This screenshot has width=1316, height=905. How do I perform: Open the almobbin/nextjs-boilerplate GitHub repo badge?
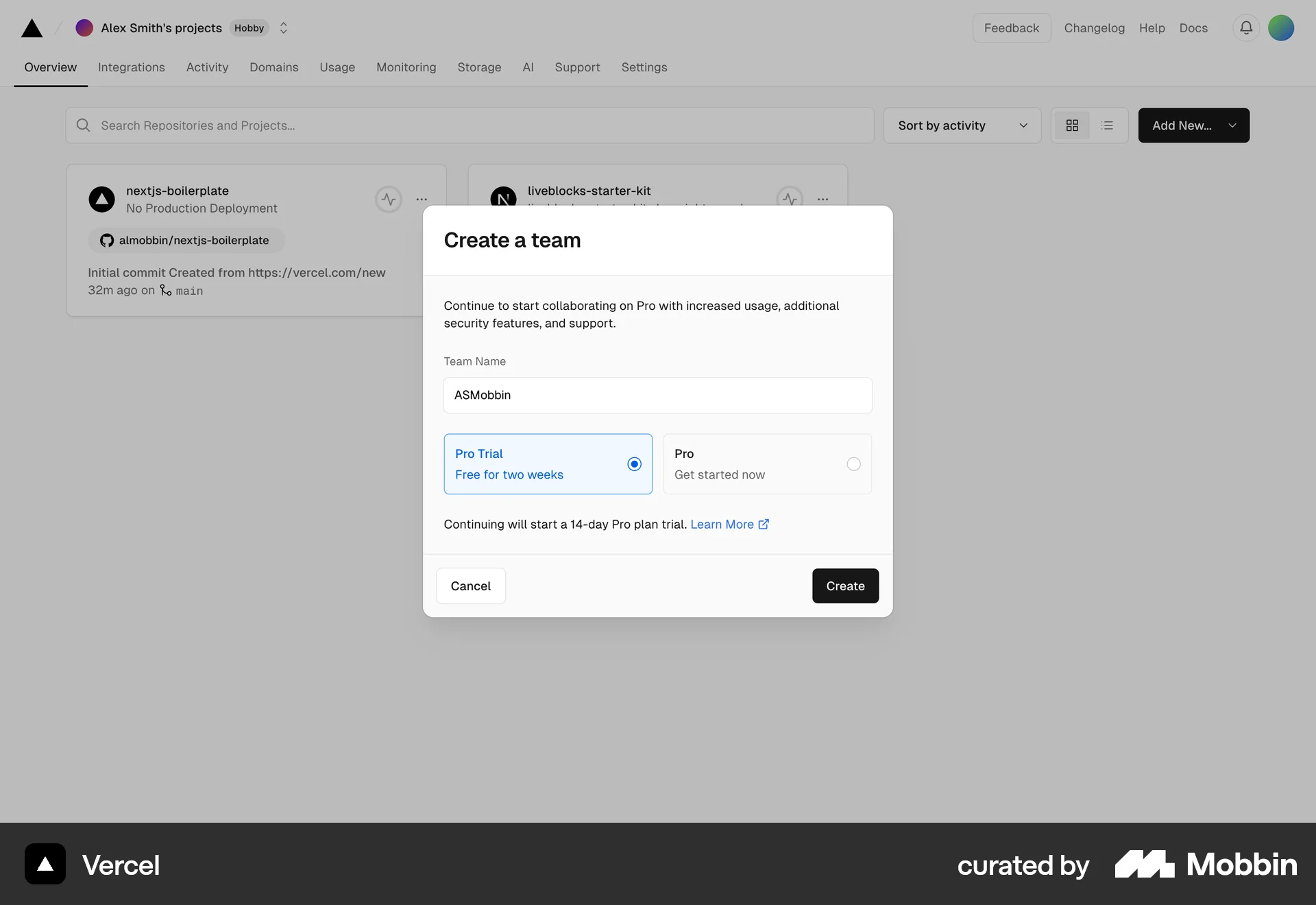pos(185,240)
